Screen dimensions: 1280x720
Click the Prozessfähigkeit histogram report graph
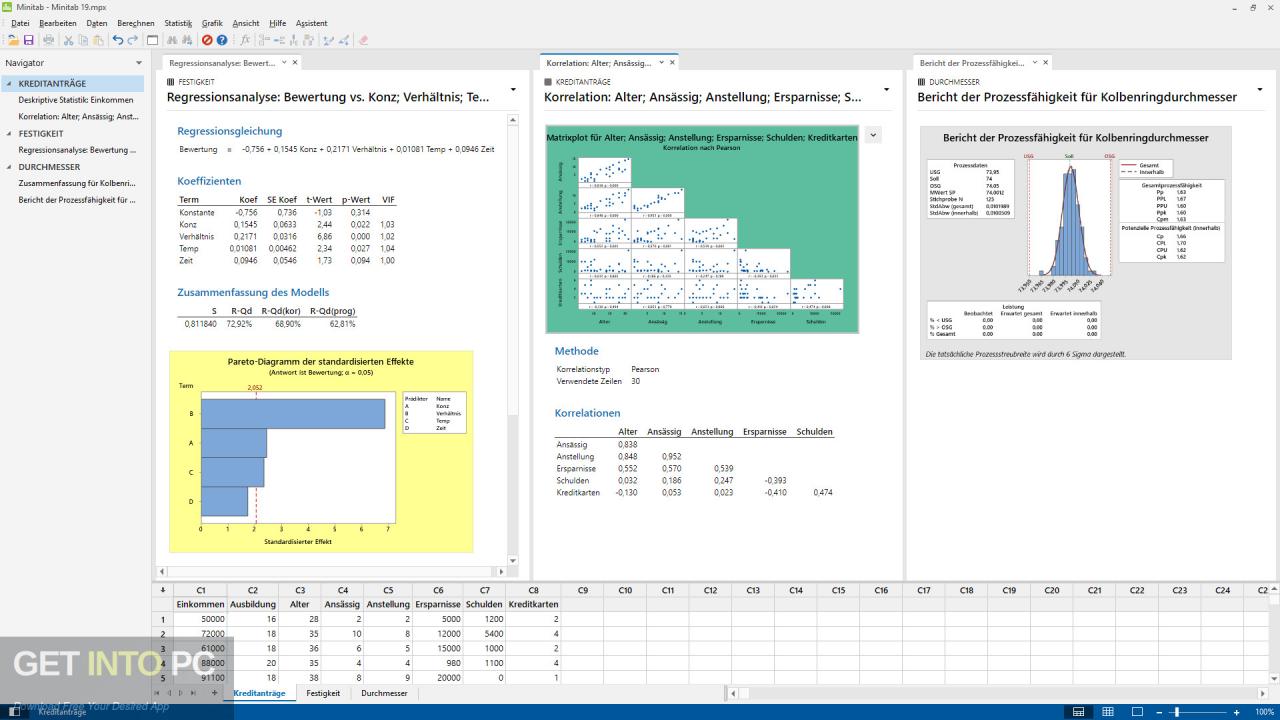[x=1075, y=243]
